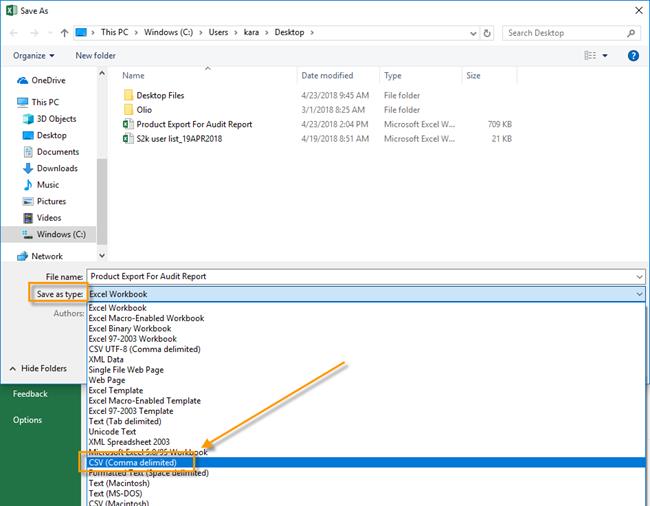650x506 pixels.
Task: Open 3D Objects in the sidebar
Action: click(x=56, y=119)
